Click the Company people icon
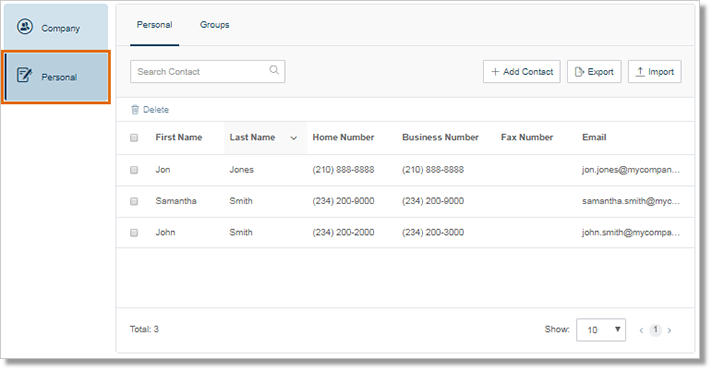 (x=25, y=27)
